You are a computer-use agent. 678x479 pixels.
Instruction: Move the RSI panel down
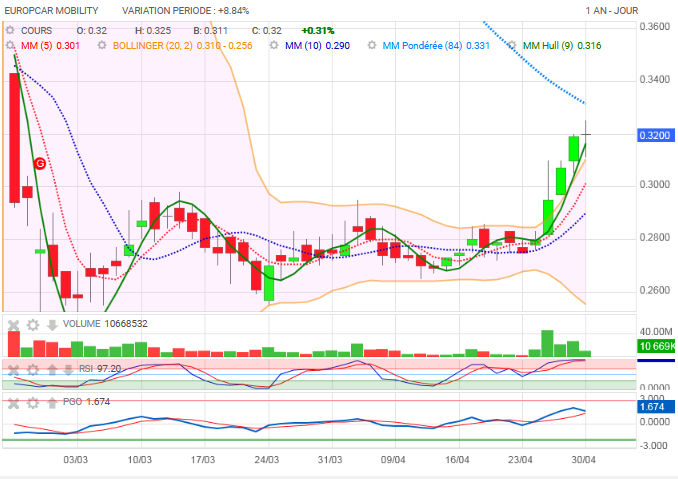click(x=68, y=368)
